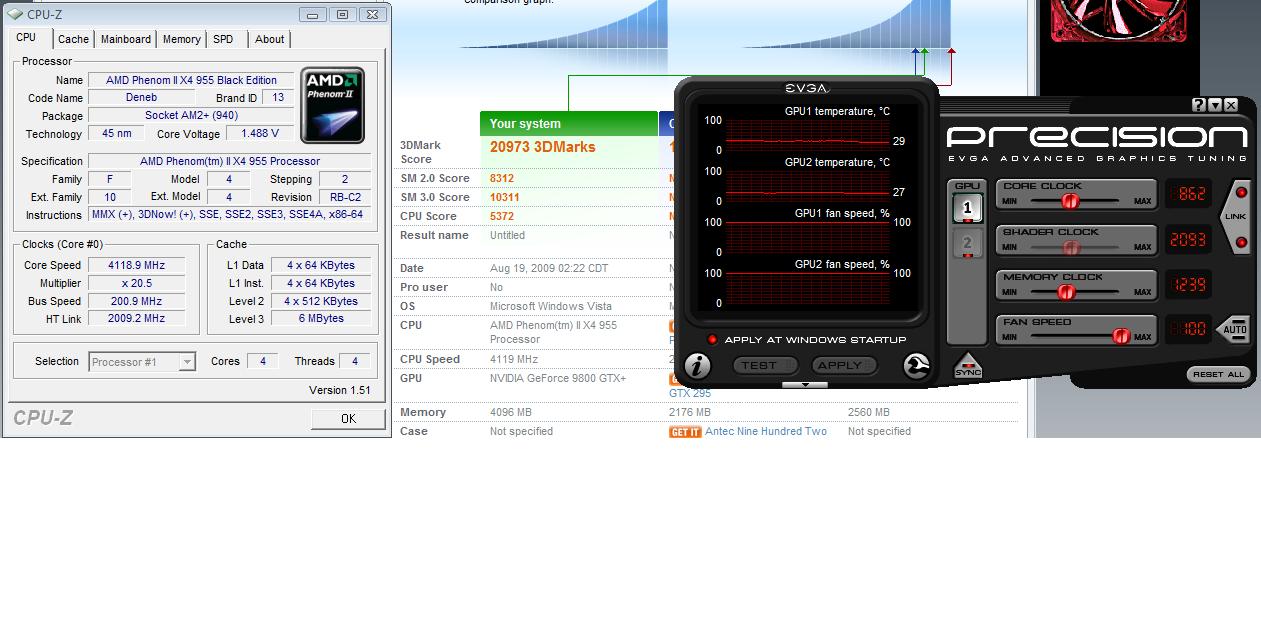
Task: Select the CPU tab in CPU-Z
Action: click(26, 37)
